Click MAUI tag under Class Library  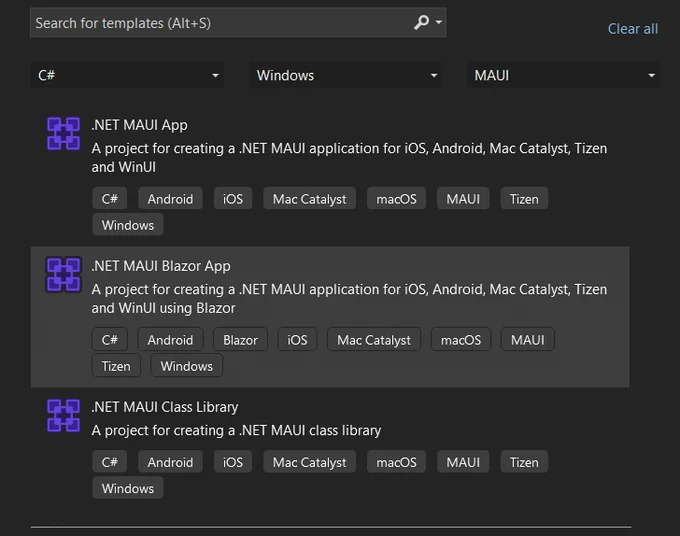[463, 462]
